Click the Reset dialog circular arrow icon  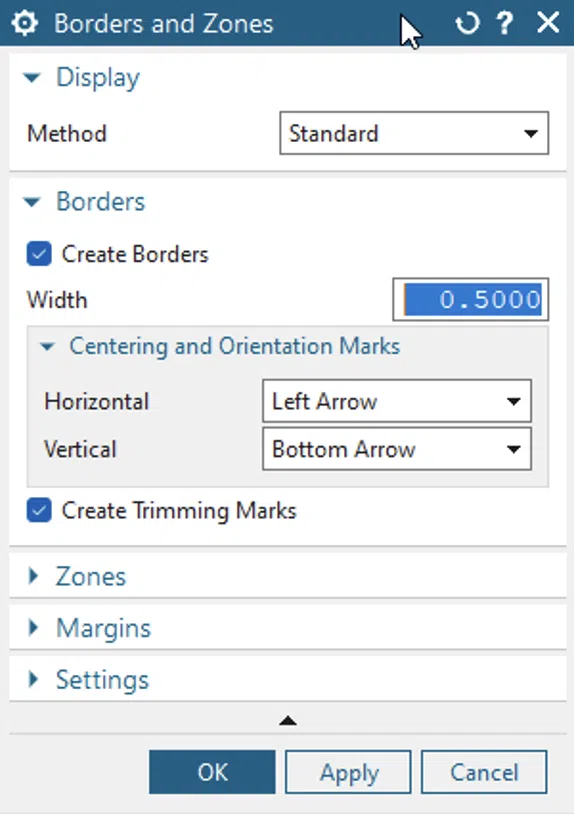click(467, 23)
